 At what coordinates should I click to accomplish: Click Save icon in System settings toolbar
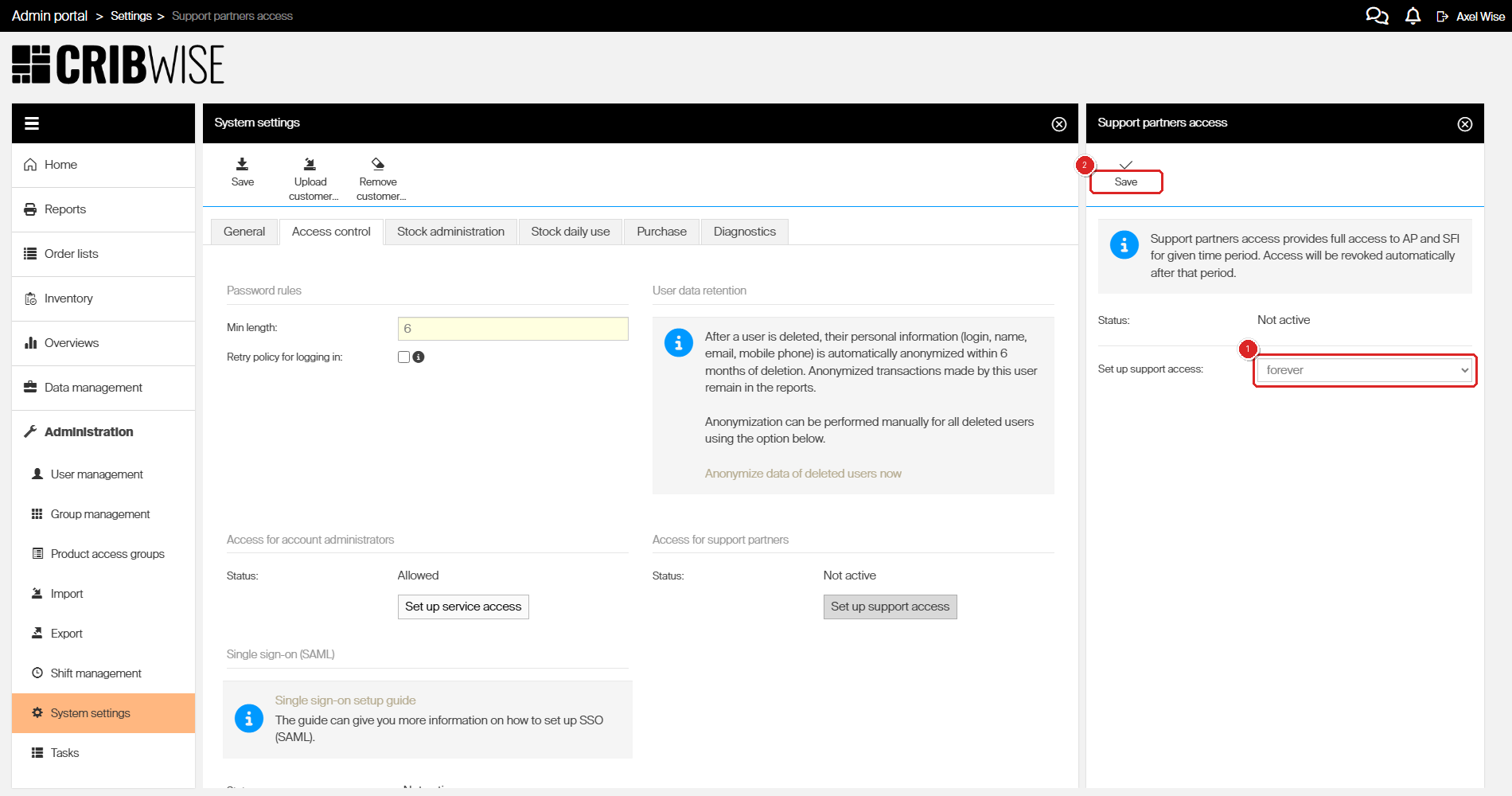tap(242, 165)
